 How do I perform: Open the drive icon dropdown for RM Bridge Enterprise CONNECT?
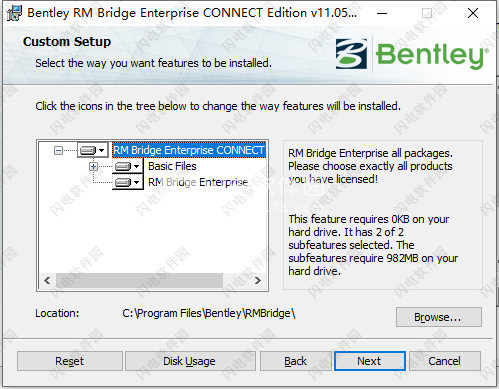(93, 150)
